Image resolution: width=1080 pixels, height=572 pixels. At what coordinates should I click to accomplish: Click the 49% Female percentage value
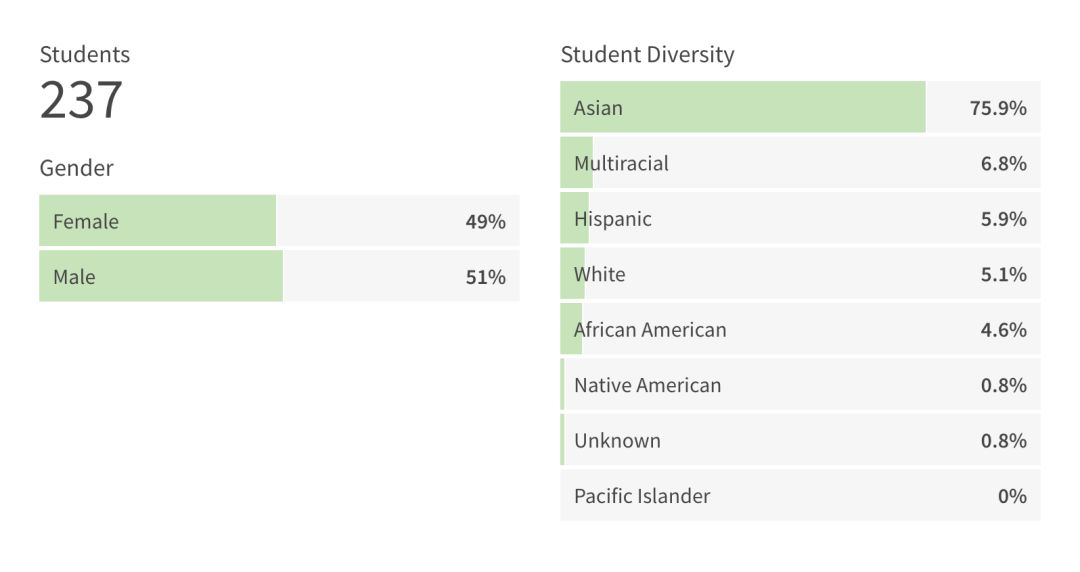pos(485,222)
